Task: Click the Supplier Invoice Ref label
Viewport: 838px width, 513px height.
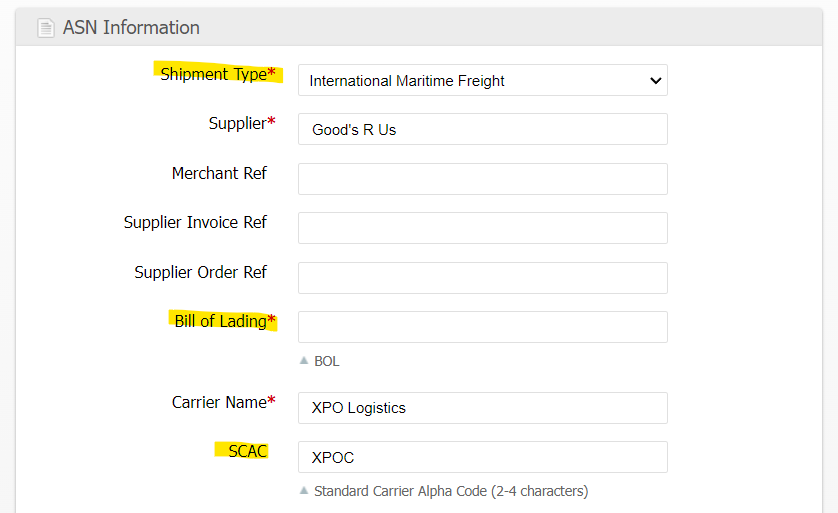Action: pyautogui.click(x=195, y=222)
